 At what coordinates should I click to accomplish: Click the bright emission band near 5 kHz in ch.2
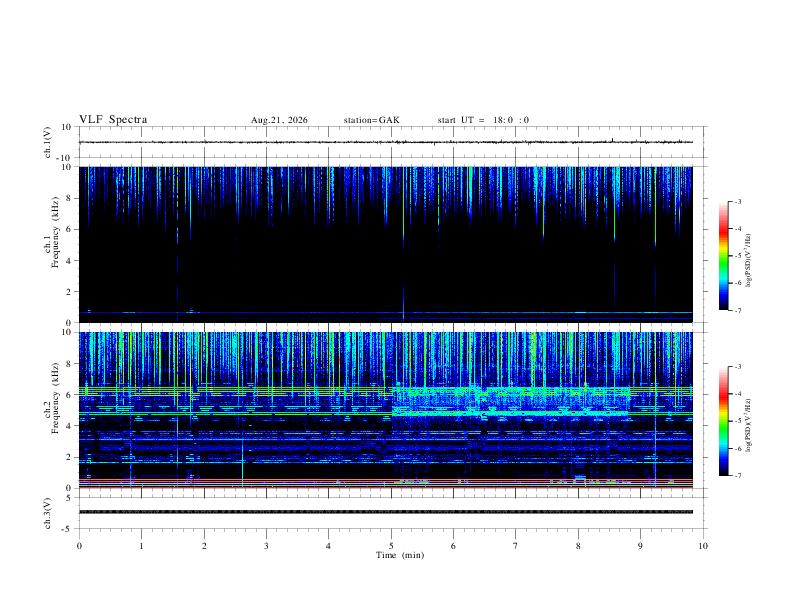point(510,413)
